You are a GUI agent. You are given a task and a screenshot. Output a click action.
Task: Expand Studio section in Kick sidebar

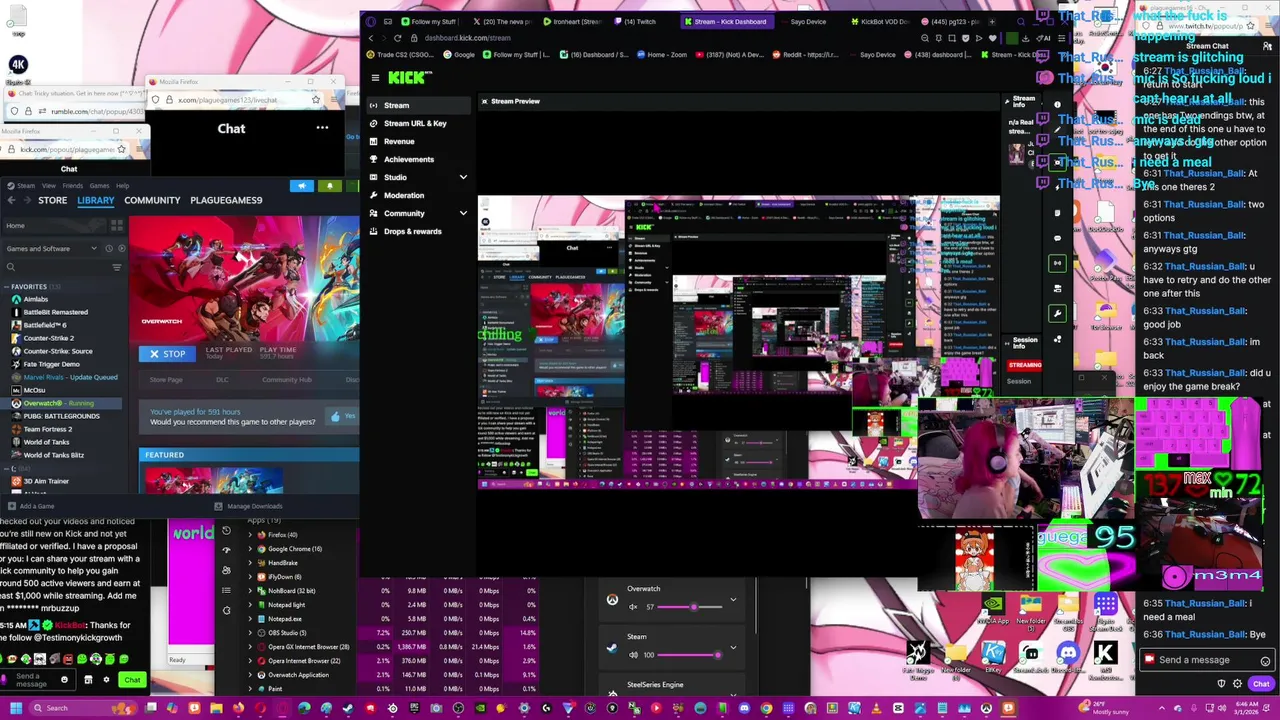463,177
